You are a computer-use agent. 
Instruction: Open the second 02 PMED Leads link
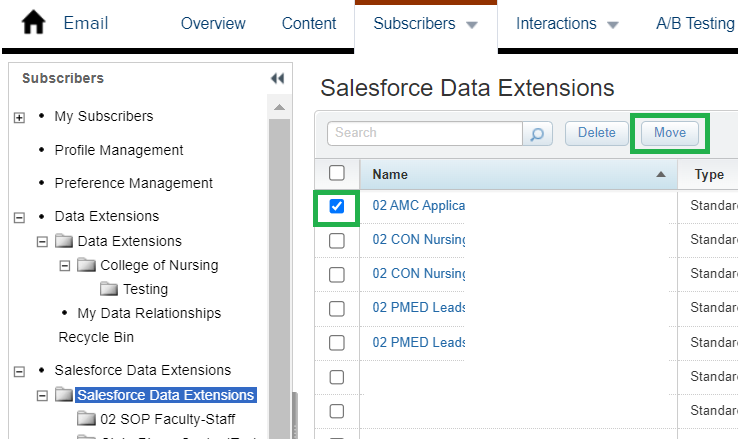point(418,342)
